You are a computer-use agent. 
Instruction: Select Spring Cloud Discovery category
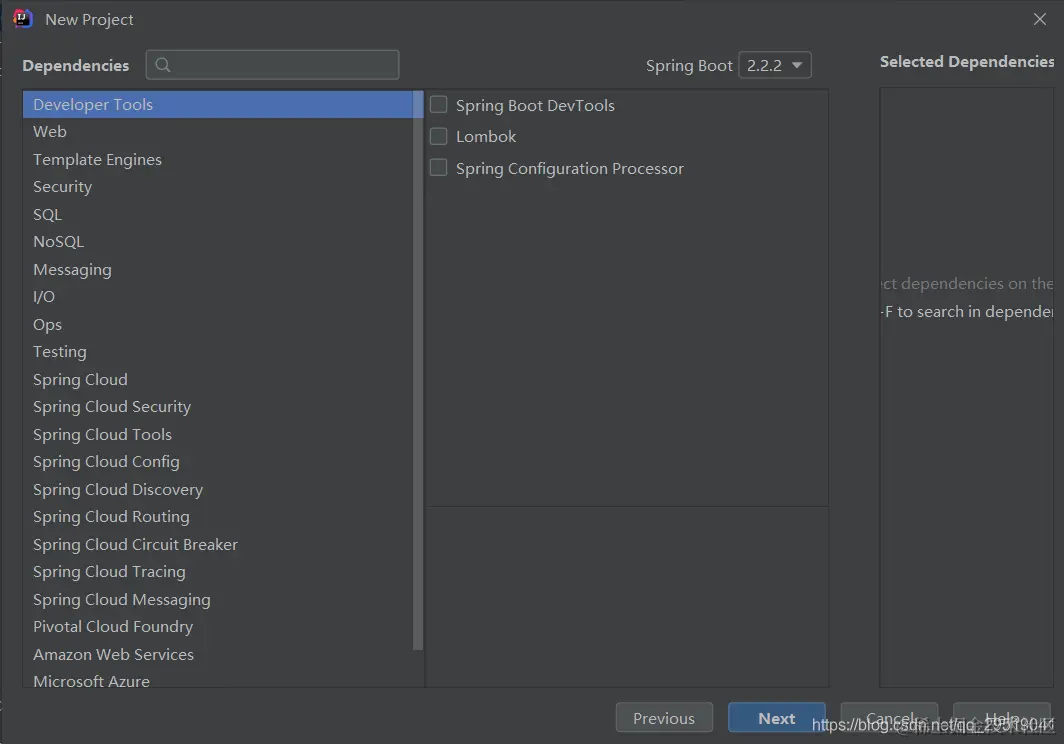(218, 489)
